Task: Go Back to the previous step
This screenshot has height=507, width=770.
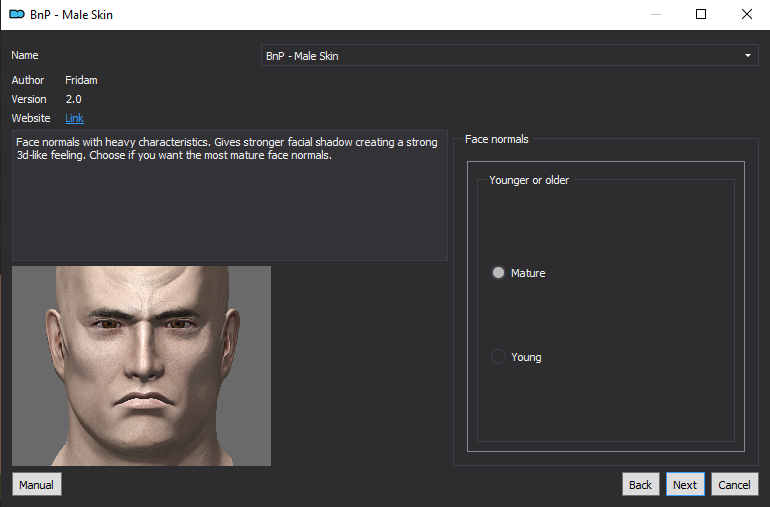Action: click(640, 484)
